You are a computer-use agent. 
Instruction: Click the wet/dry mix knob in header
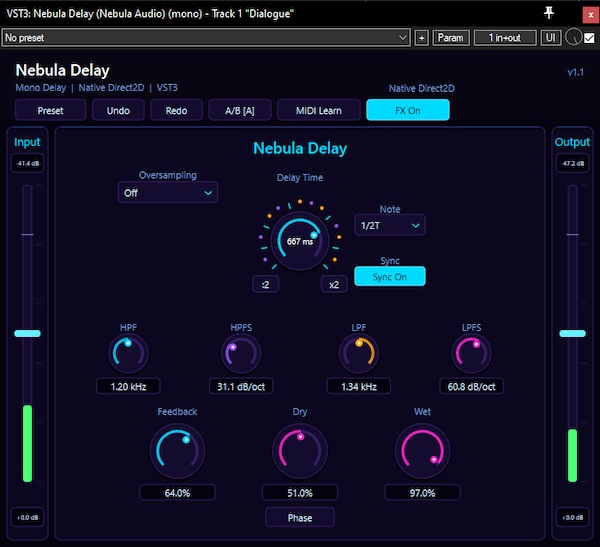coord(573,37)
